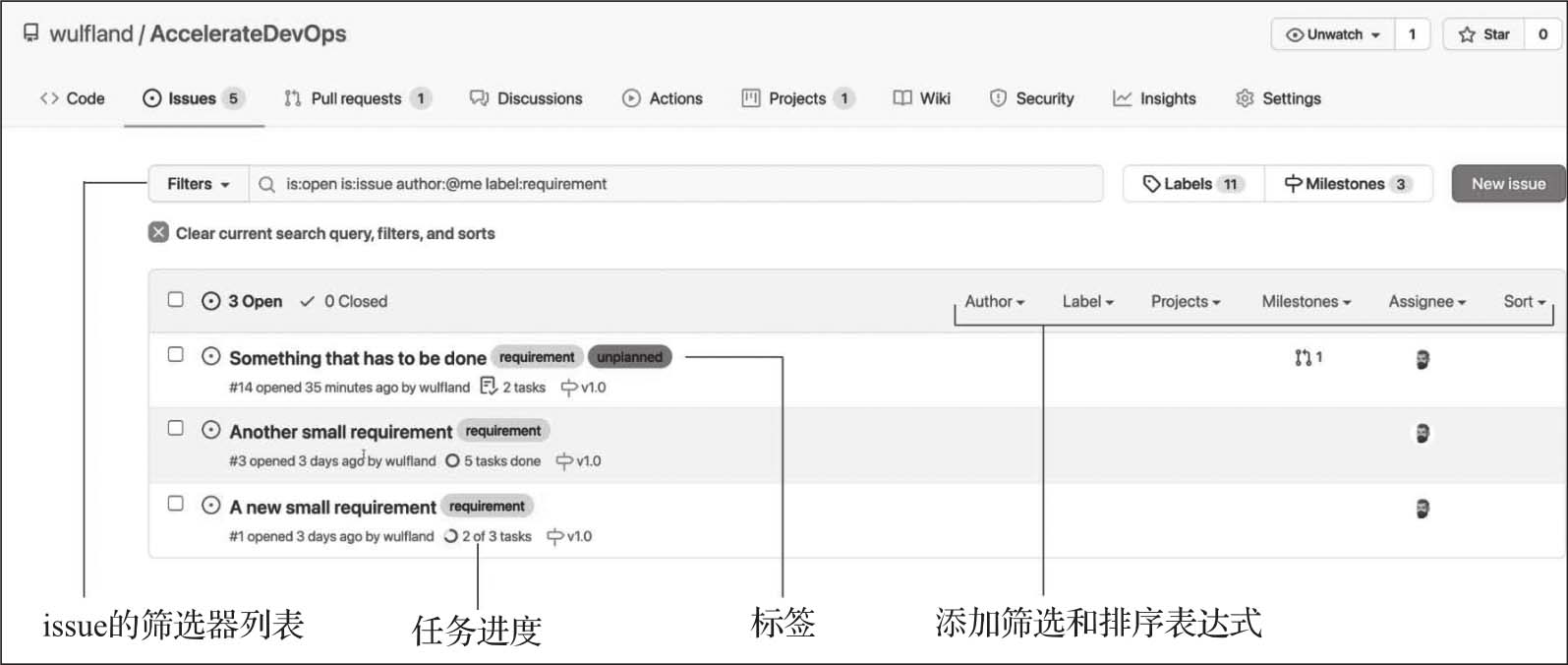Click the linked pull request icon on issue #14
The width and height of the screenshot is (1568, 665).
pos(1303,357)
